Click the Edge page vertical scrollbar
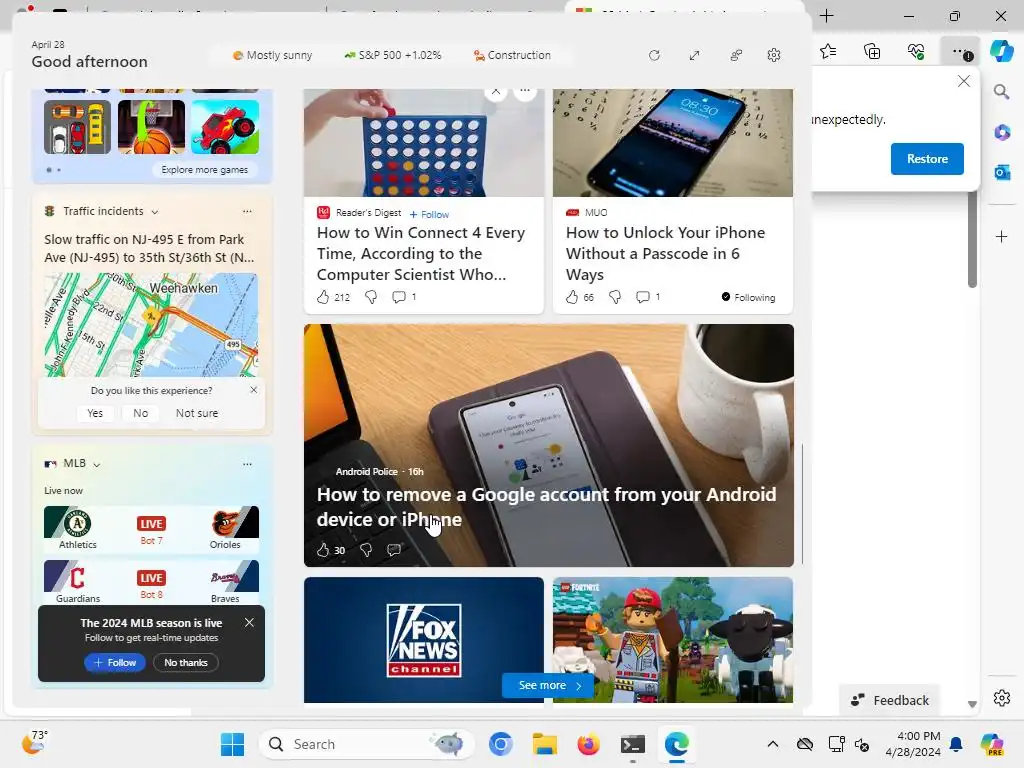The height and width of the screenshot is (768, 1024). pos(972,238)
